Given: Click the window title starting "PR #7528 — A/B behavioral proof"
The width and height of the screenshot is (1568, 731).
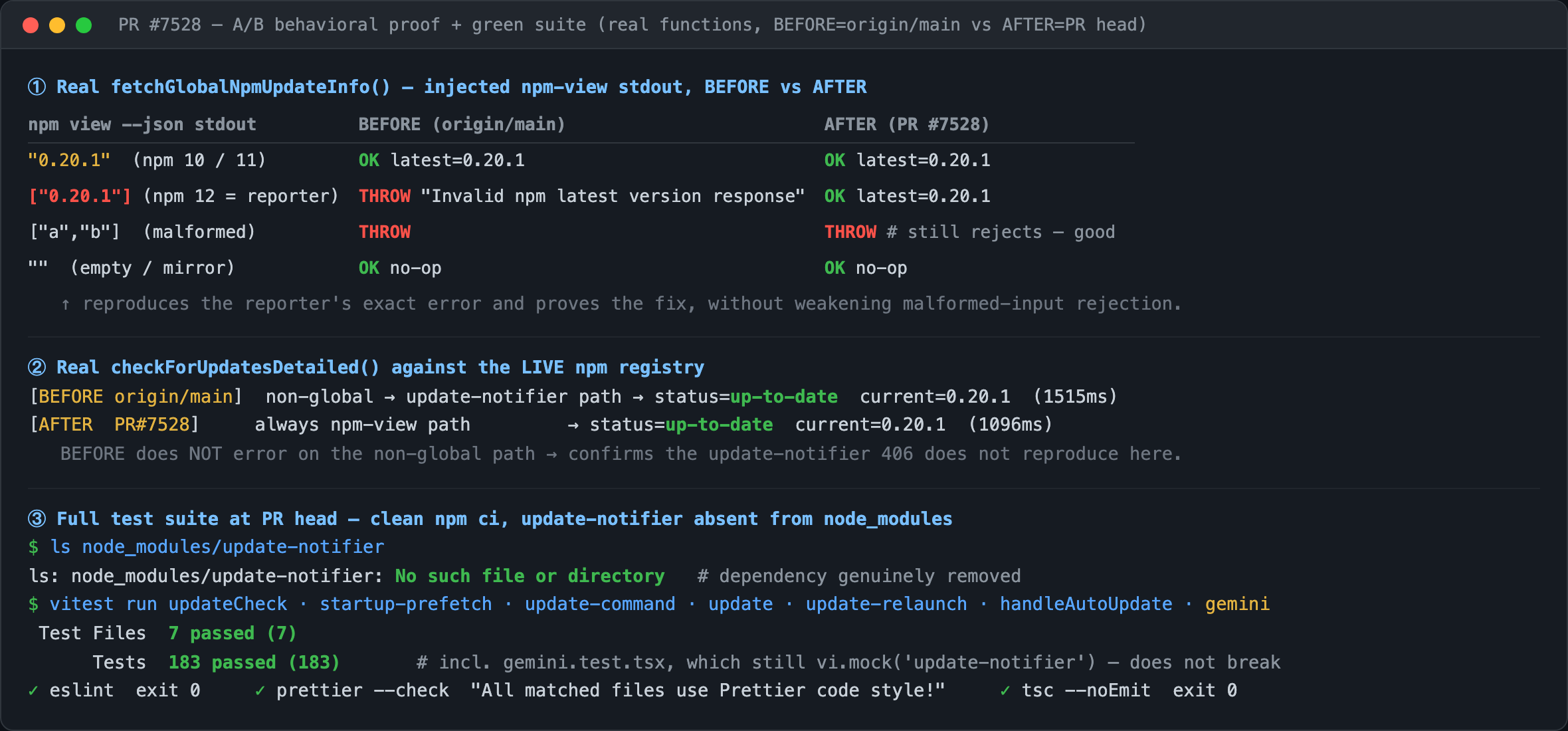Looking at the screenshot, I should (x=632, y=25).
